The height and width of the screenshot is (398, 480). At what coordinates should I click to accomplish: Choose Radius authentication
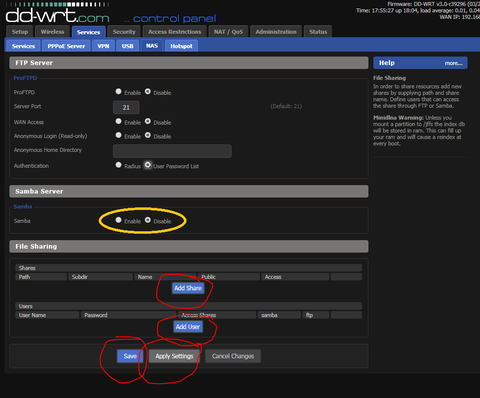point(118,165)
